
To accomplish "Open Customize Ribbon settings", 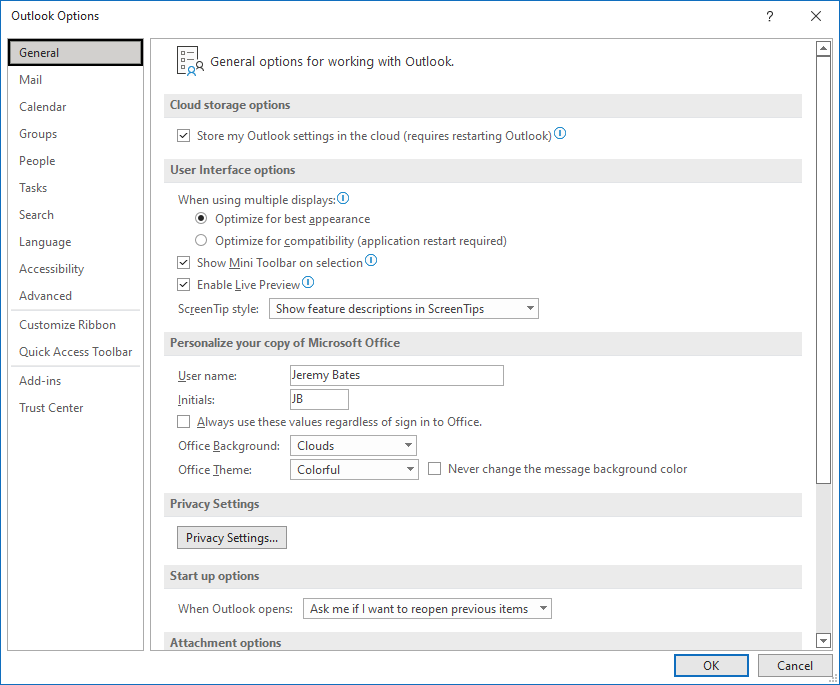I will (76, 325).
